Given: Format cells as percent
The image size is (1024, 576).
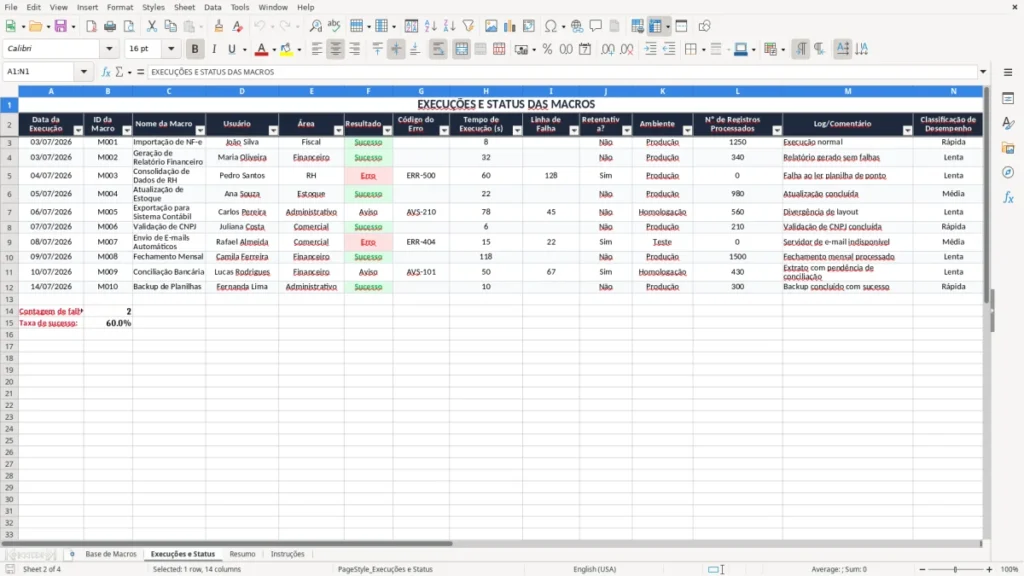Looking at the screenshot, I should 547,49.
